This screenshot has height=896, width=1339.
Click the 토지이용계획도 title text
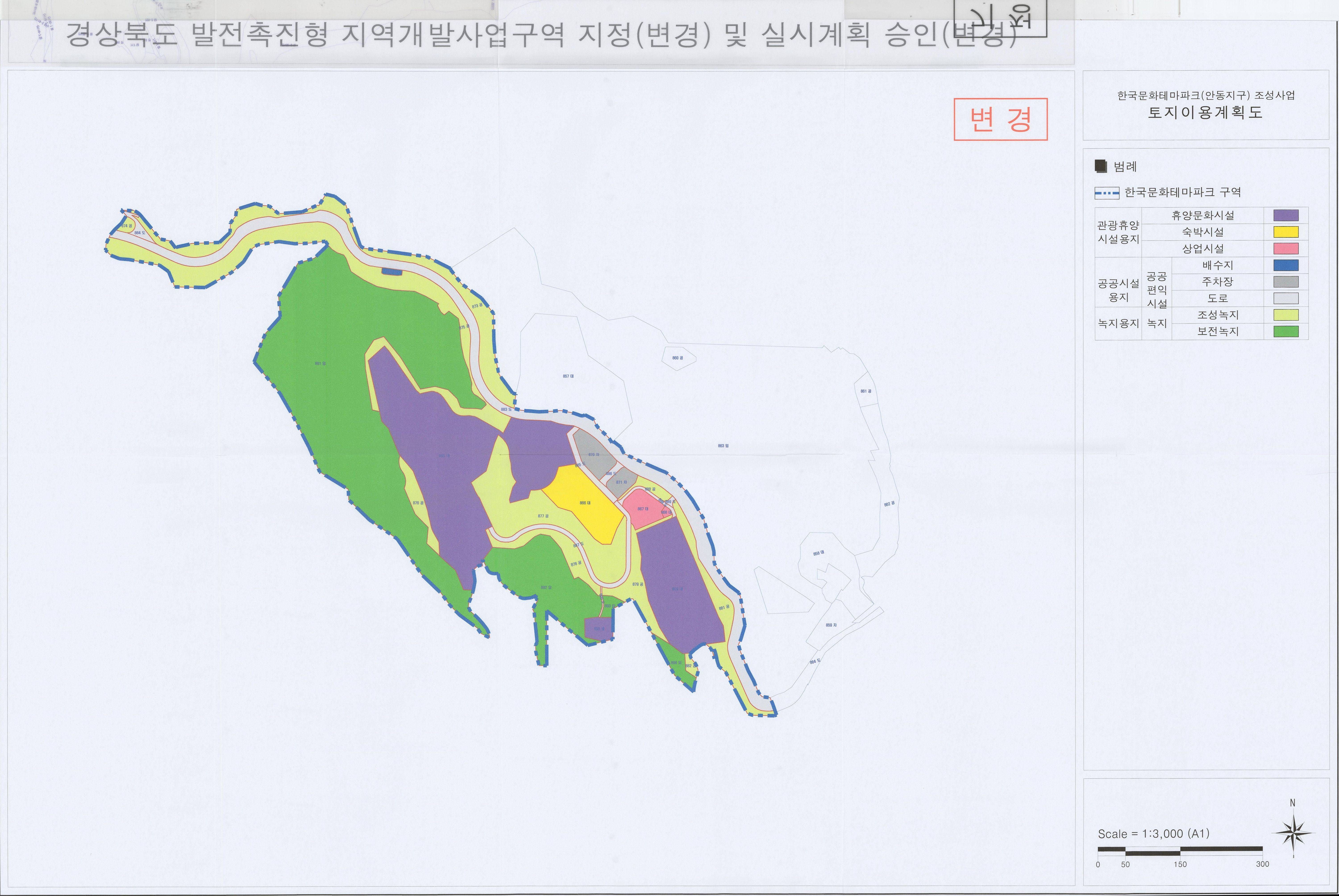(1205, 113)
